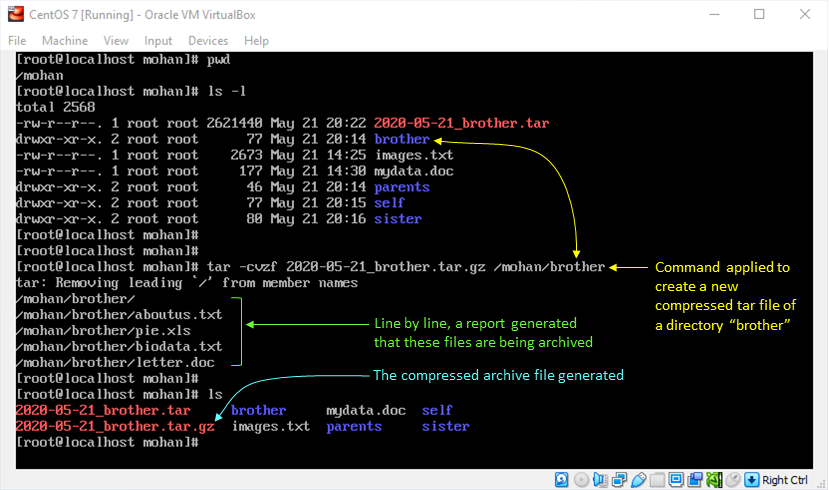
Task: Click the '/mohan/brother/aboutus.txt' output line
Action: (119, 315)
